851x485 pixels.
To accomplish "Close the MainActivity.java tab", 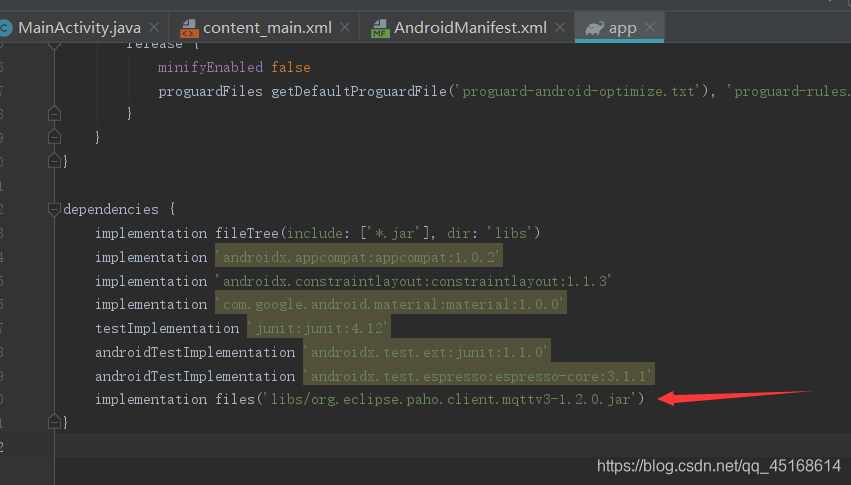I will click(x=154, y=27).
